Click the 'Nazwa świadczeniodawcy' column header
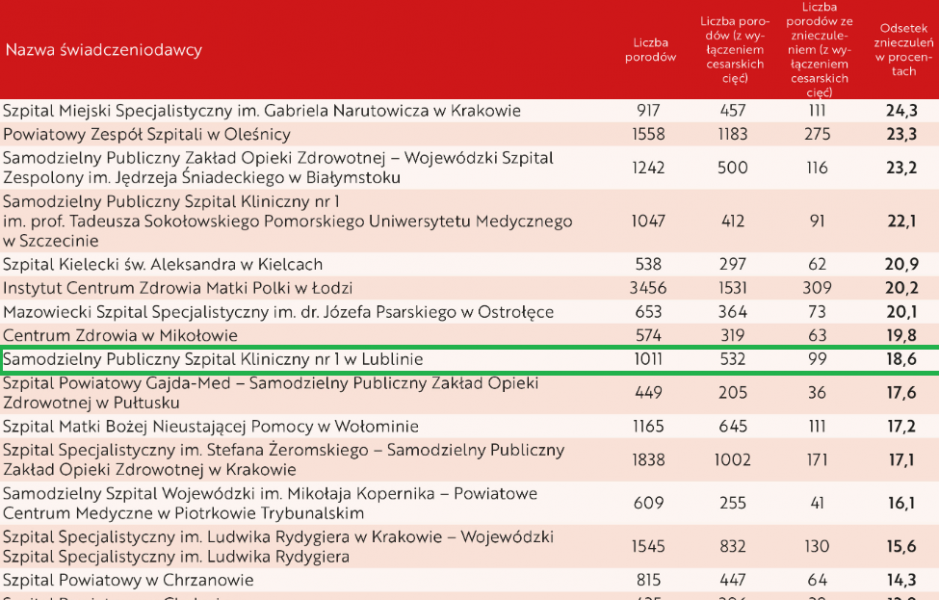This screenshot has width=939, height=600. click(104, 50)
